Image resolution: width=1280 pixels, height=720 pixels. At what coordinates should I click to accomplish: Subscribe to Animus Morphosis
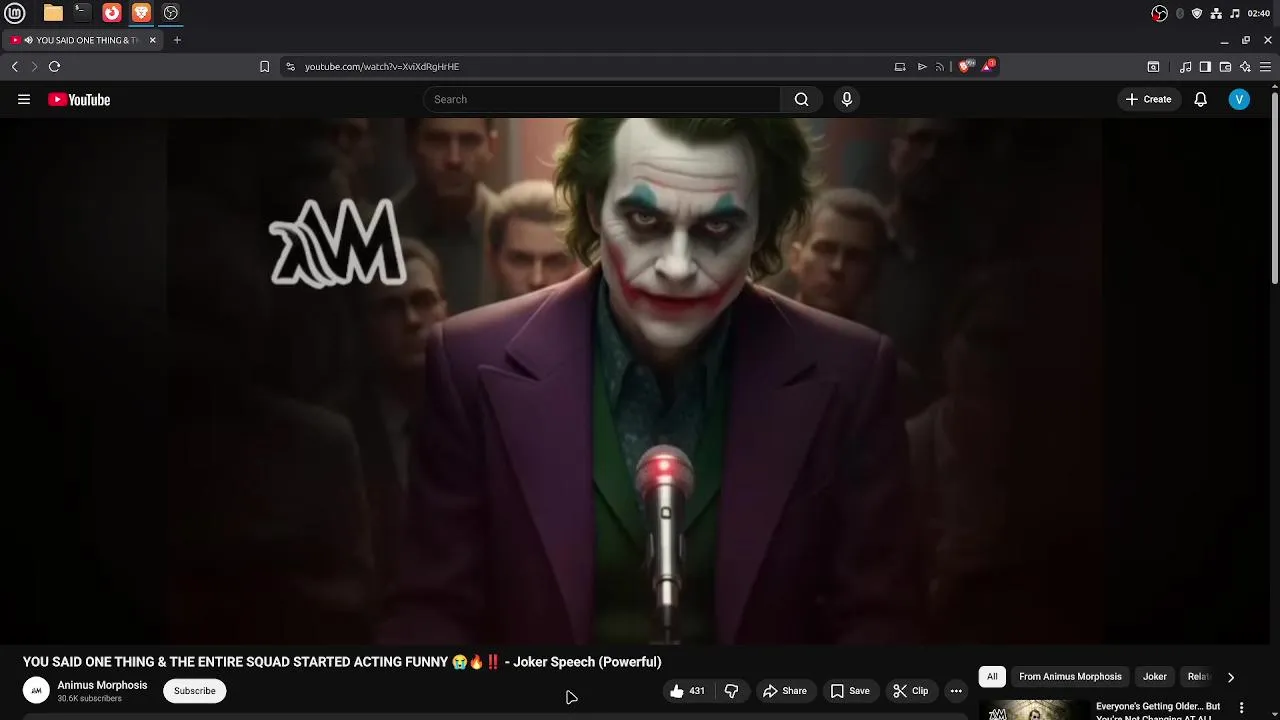coord(195,691)
